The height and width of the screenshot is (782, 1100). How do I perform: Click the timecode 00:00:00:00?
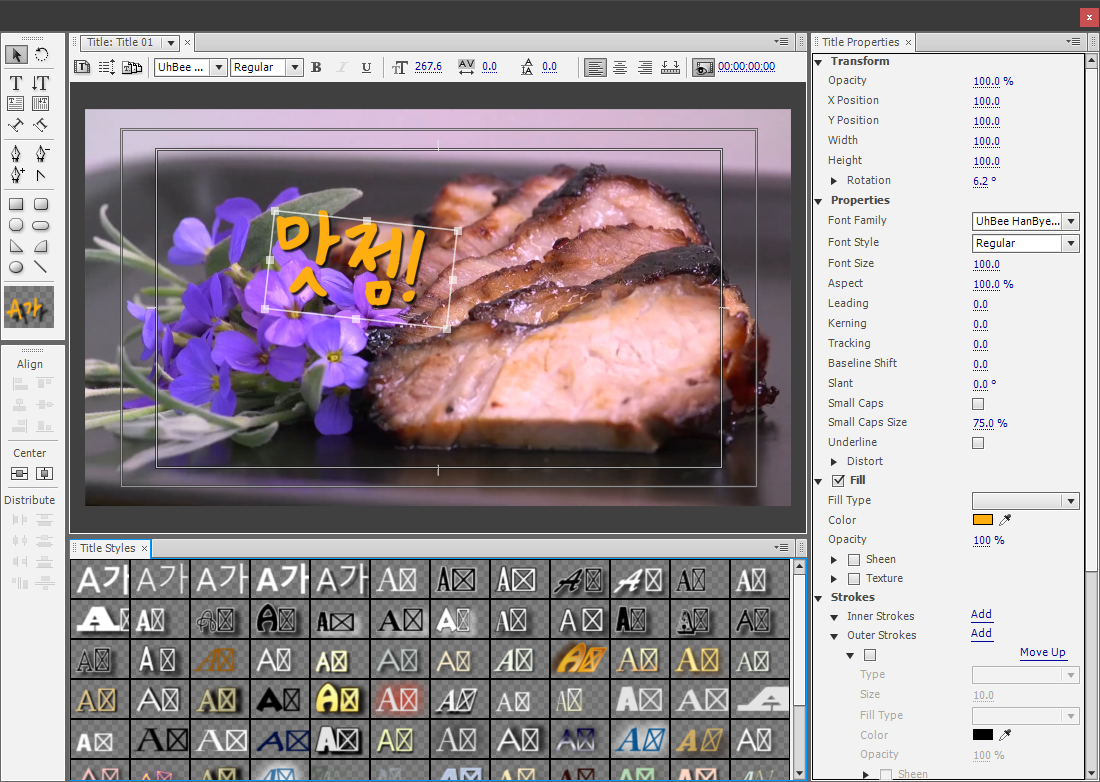746,67
